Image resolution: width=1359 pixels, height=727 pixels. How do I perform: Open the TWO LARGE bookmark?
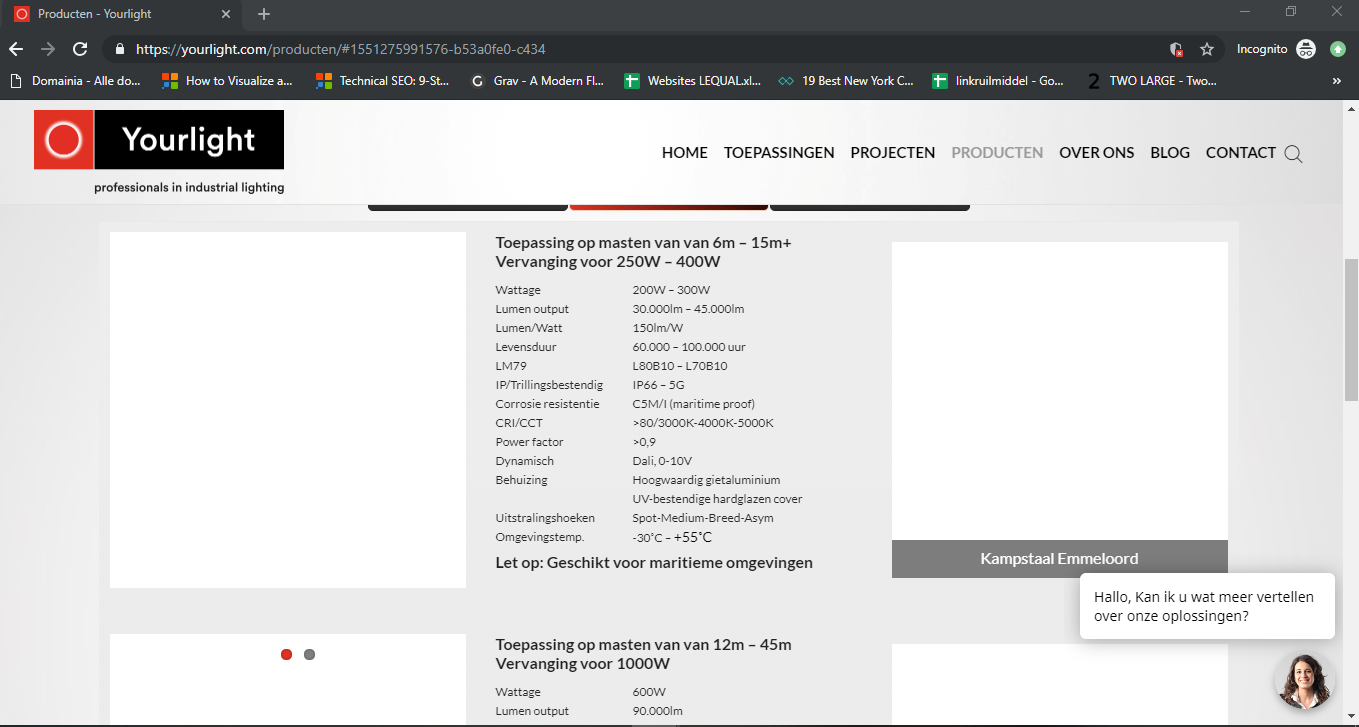(x=1151, y=81)
